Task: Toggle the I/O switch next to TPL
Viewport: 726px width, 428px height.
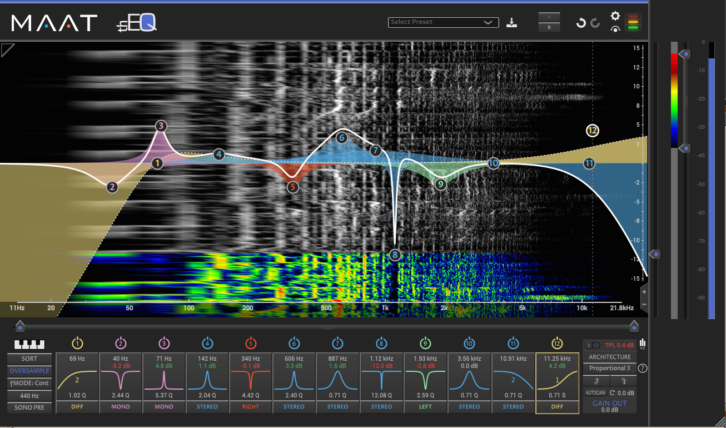Action: tap(593, 345)
